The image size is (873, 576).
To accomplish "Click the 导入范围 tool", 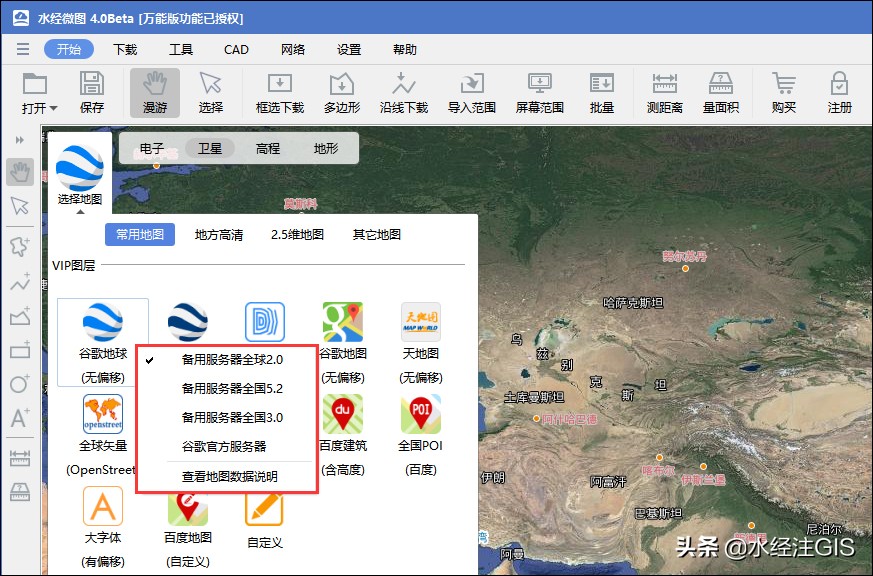I will [x=472, y=92].
